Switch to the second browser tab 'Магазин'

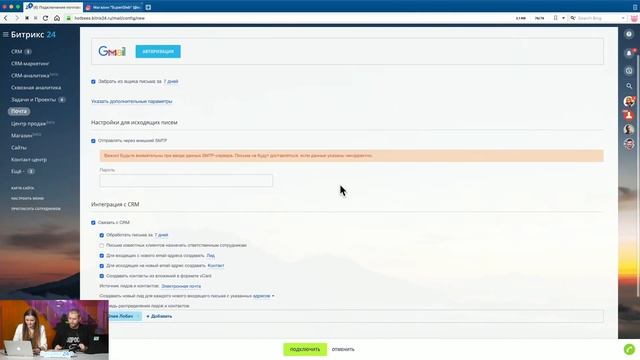113,7
